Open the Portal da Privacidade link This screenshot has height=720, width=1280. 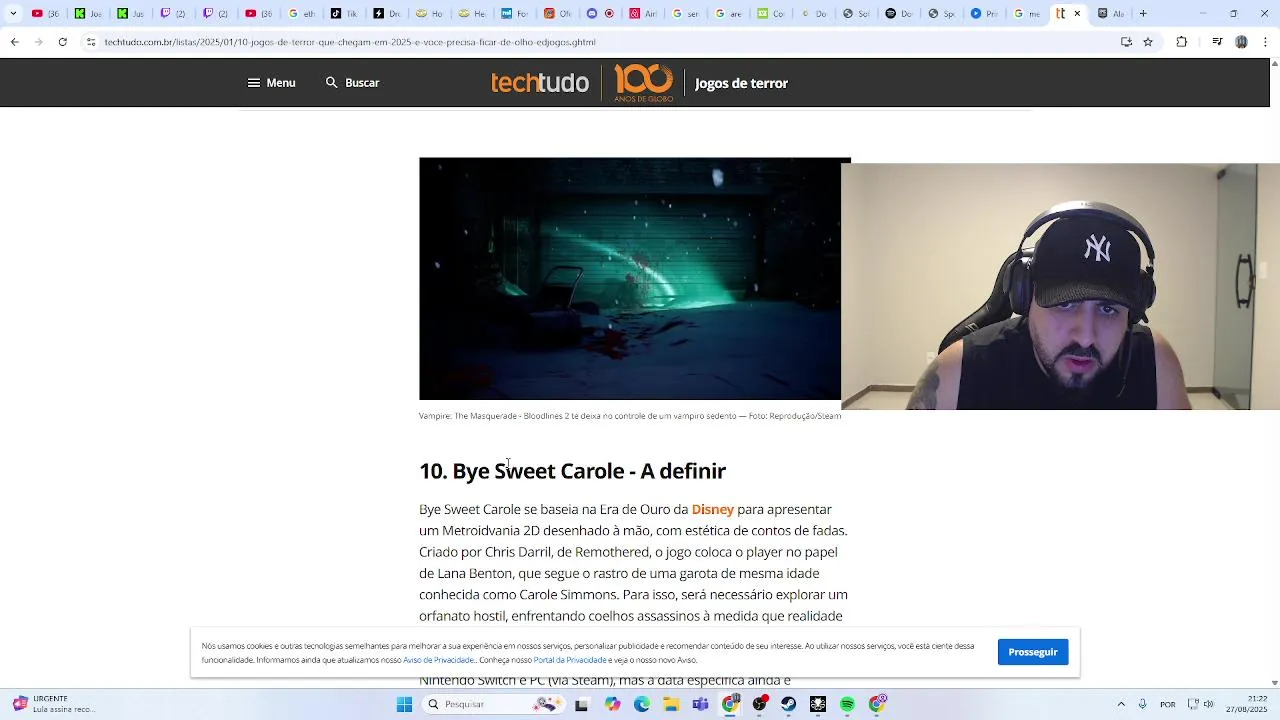click(x=570, y=660)
